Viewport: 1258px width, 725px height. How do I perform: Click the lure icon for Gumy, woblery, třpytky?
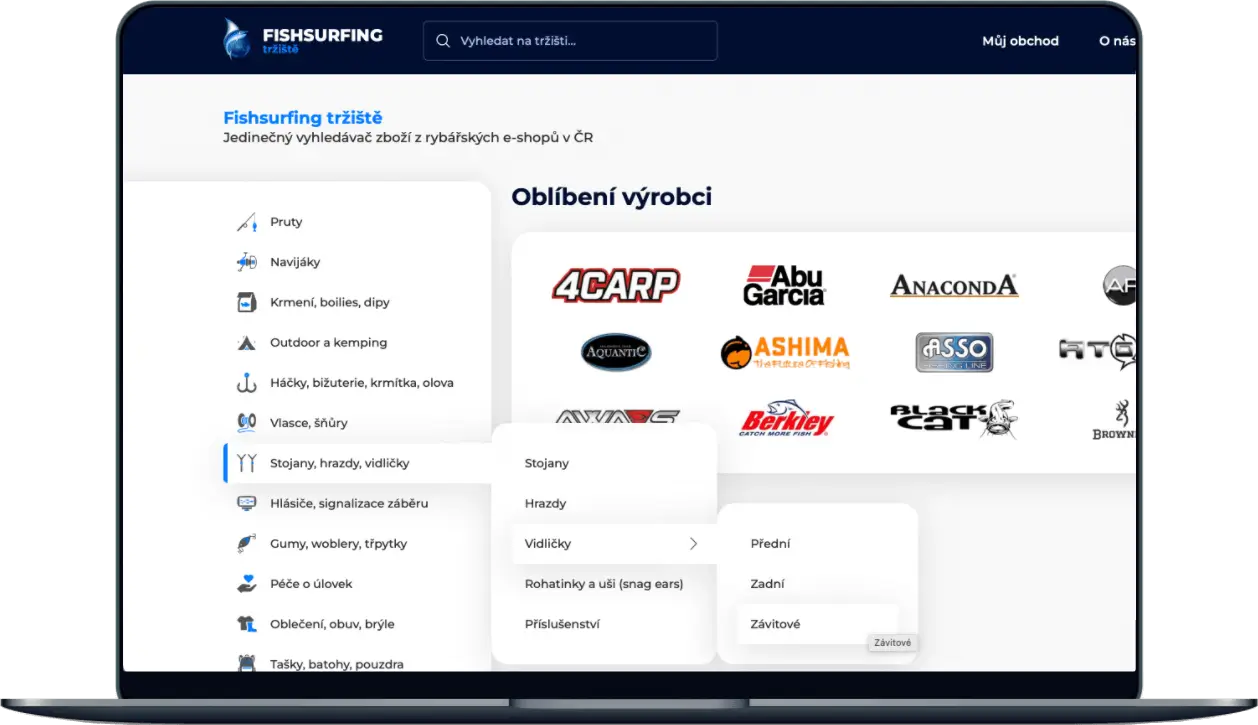pos(246,543)
